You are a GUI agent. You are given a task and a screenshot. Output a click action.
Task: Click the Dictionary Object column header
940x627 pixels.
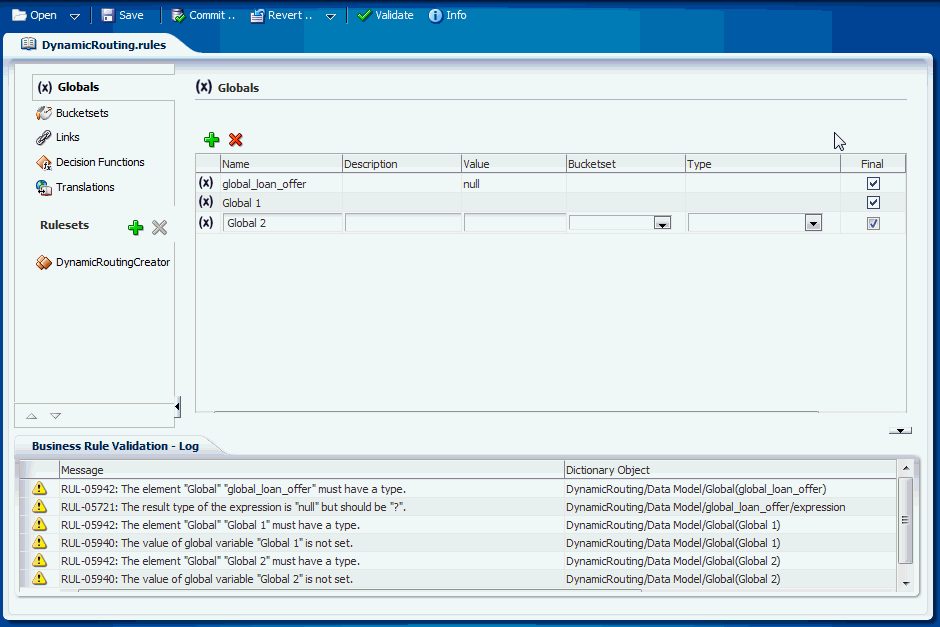point(730,470)
